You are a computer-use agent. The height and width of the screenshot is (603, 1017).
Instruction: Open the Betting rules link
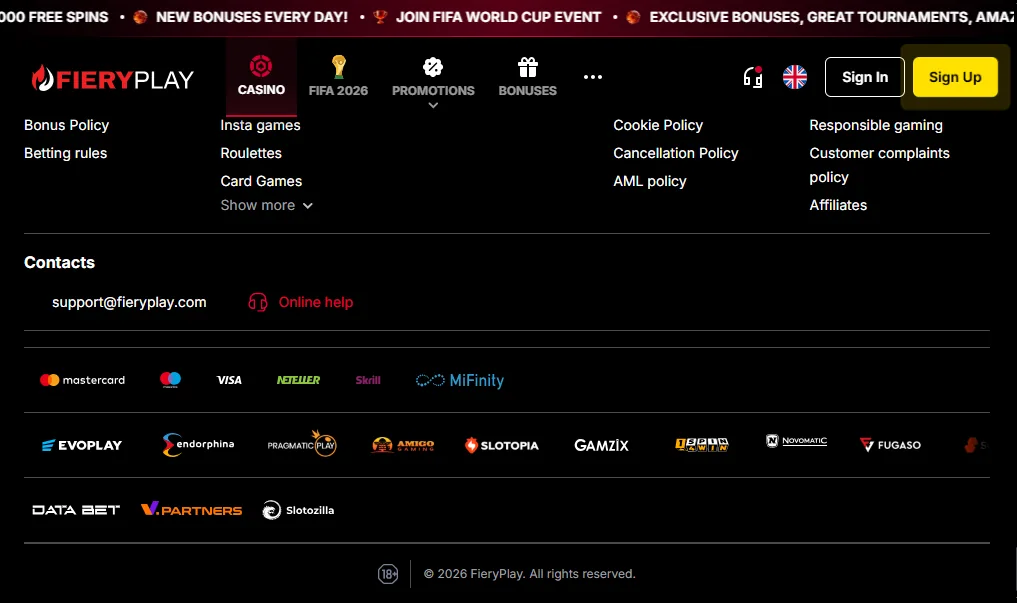point(66,153)
